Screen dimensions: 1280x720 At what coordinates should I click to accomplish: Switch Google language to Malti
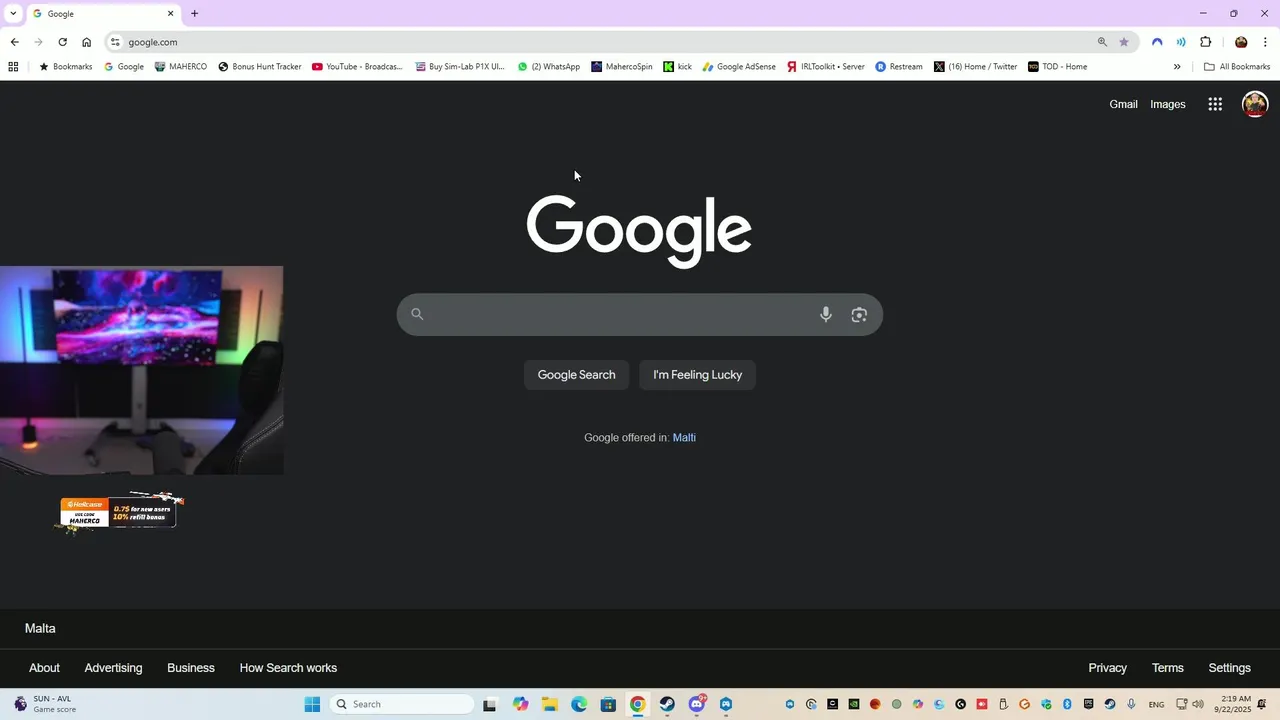tap(684, 438)
